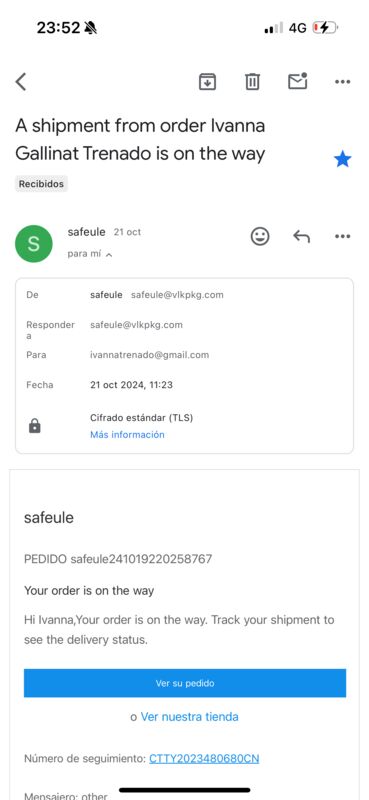Mark email as unread envelope icon
The width and height of the screenshot is (369, 800).
[x=298, y=81]
